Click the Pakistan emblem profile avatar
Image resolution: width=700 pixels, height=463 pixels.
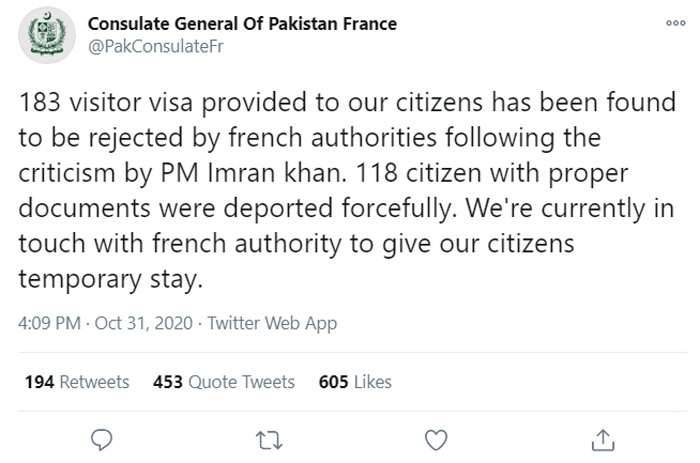tap(46, 35)
